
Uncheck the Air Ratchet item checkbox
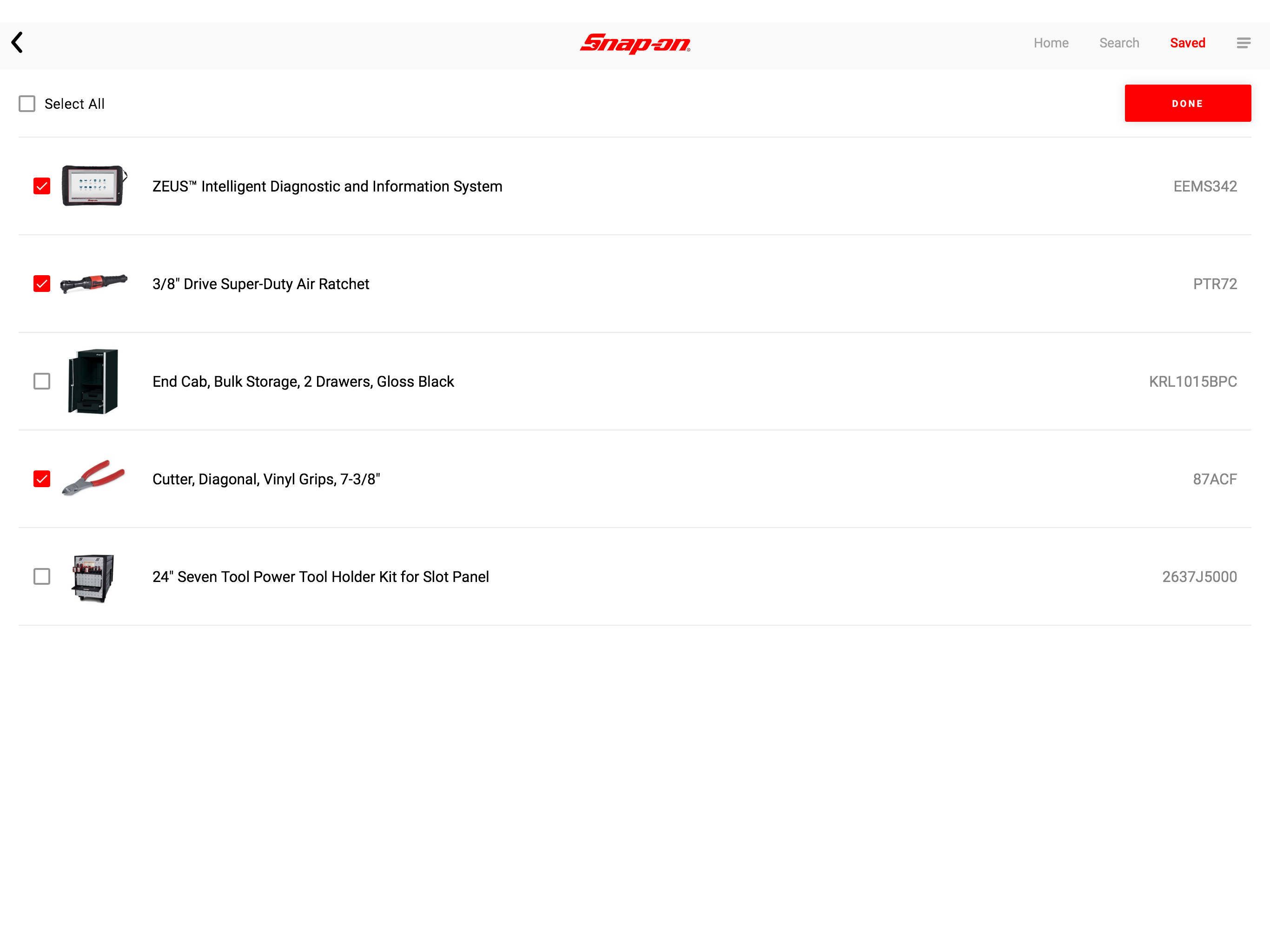point(42,284)
